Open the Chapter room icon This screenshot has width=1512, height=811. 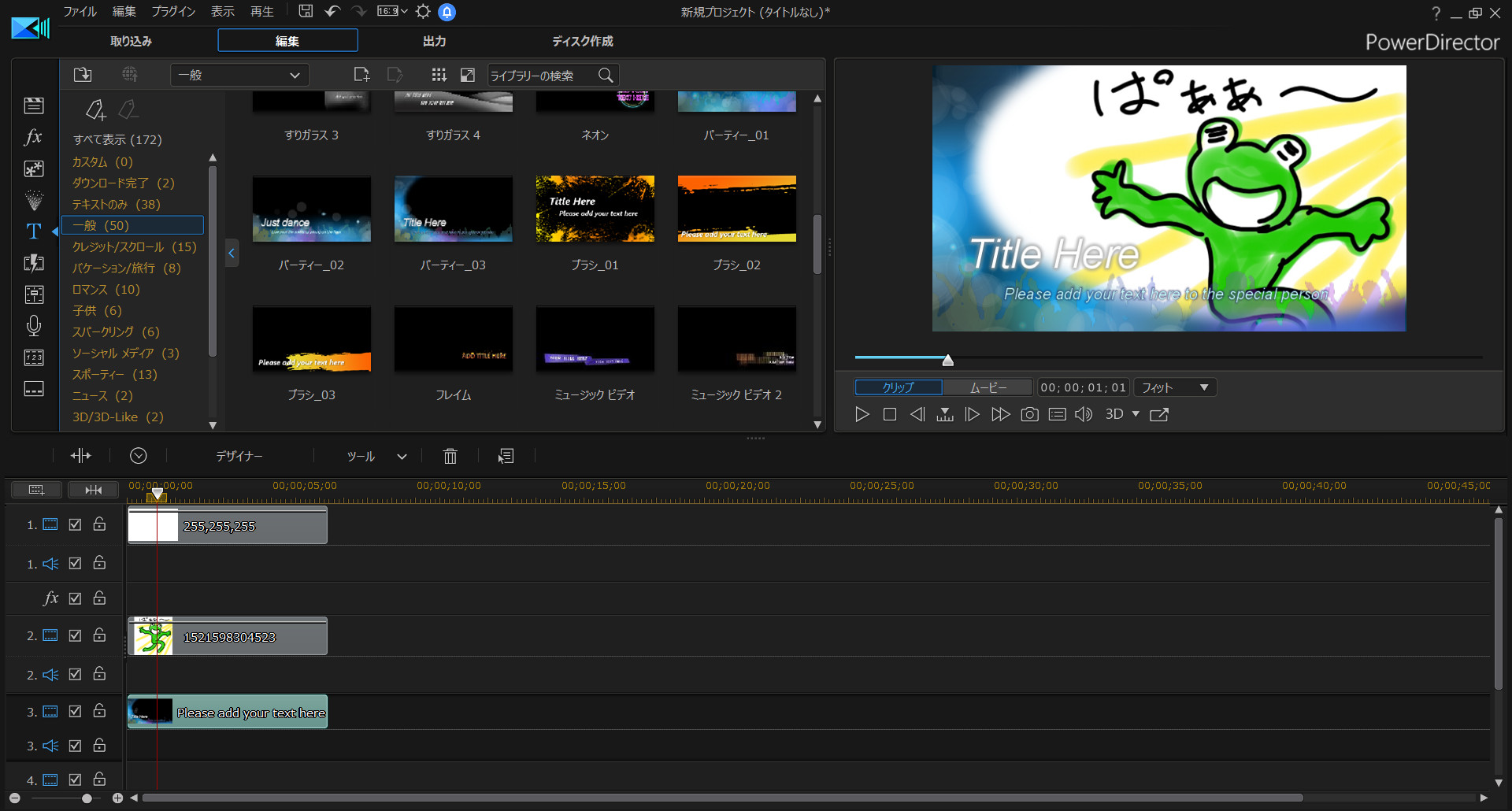point(34,357)
